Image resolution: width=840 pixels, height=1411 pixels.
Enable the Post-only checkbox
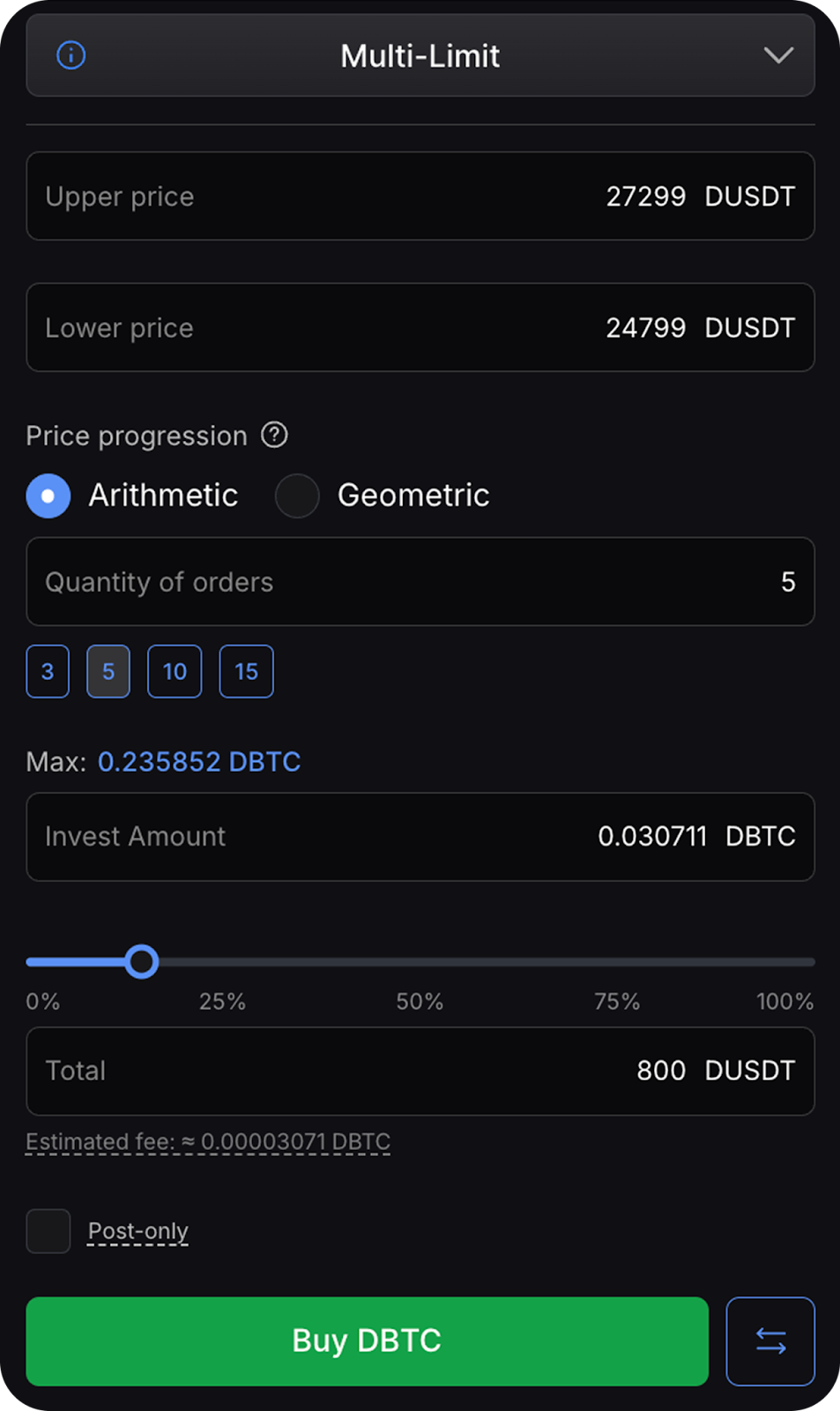coord(48,1230)
